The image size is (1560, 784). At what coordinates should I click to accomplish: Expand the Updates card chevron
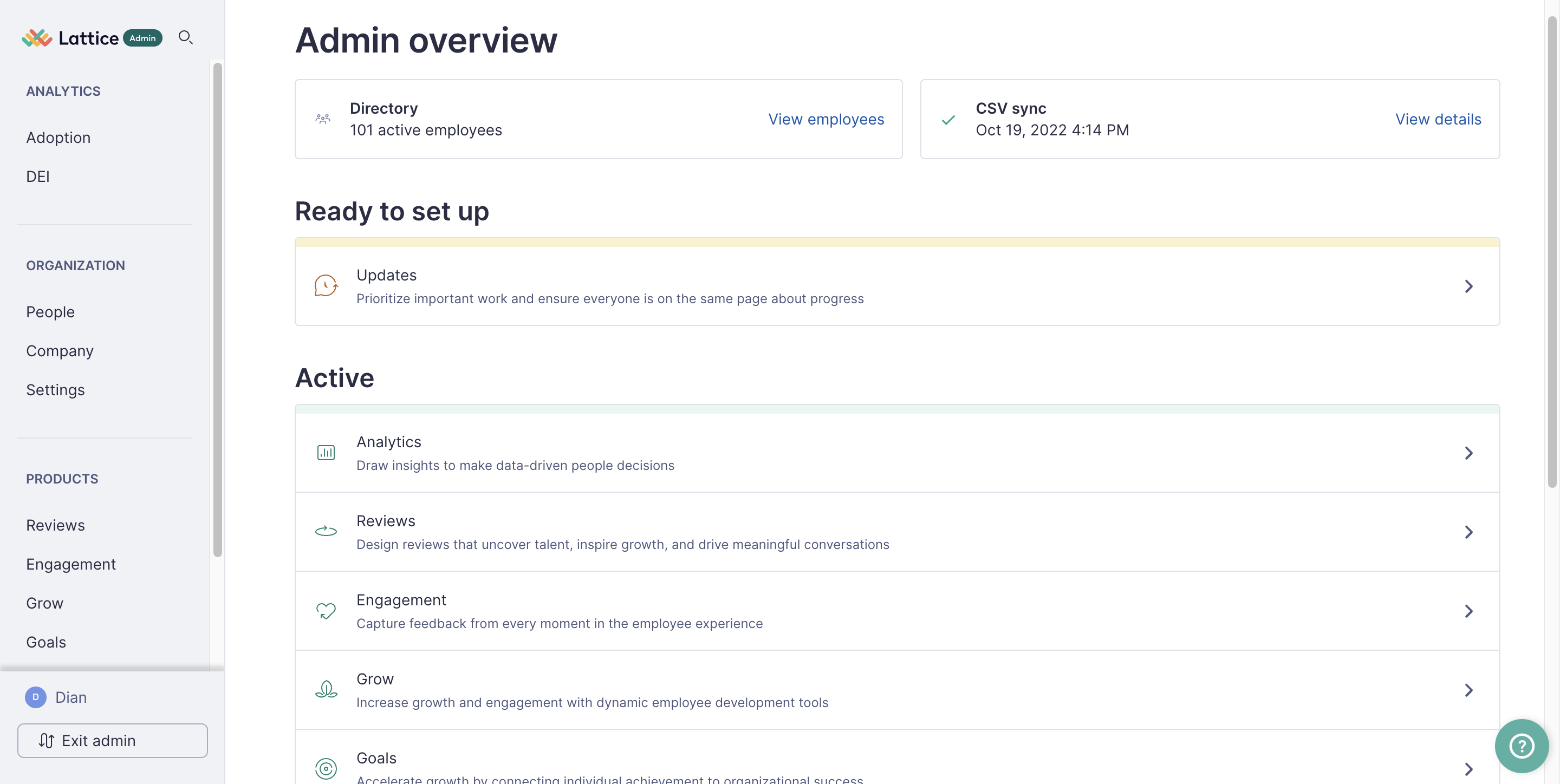[1468, 286]
